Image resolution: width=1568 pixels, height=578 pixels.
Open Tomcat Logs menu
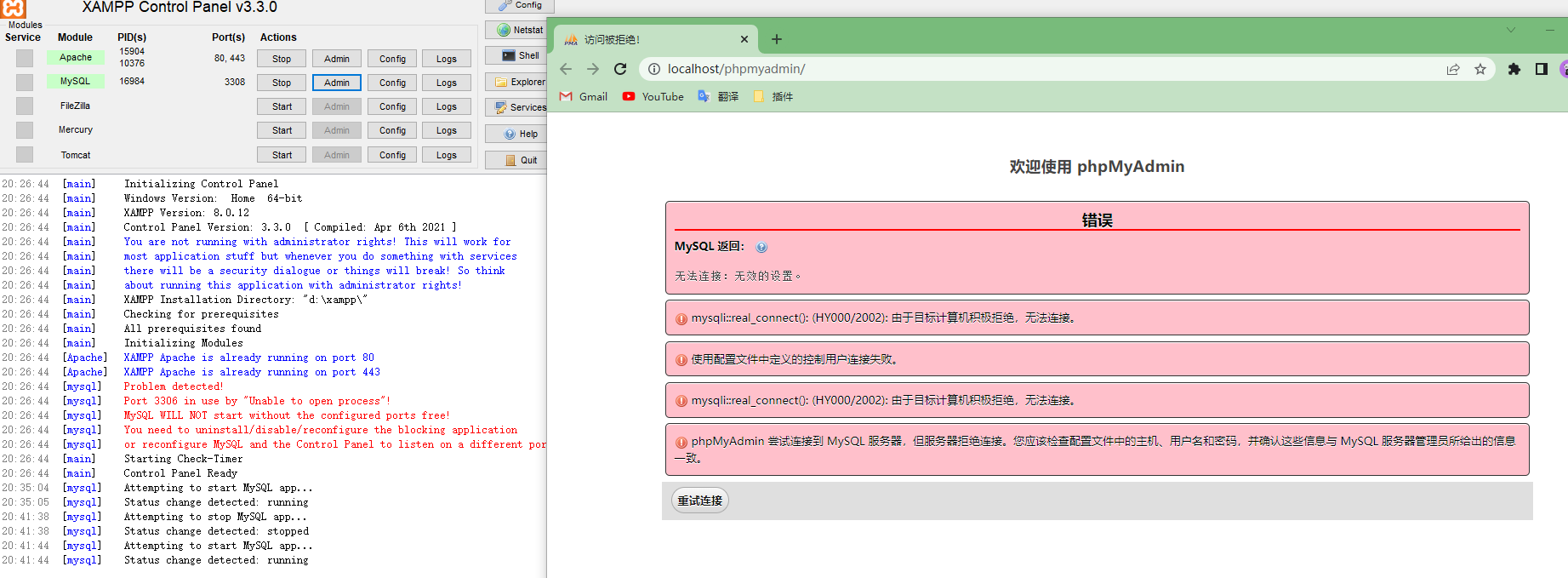pos(447,155)
